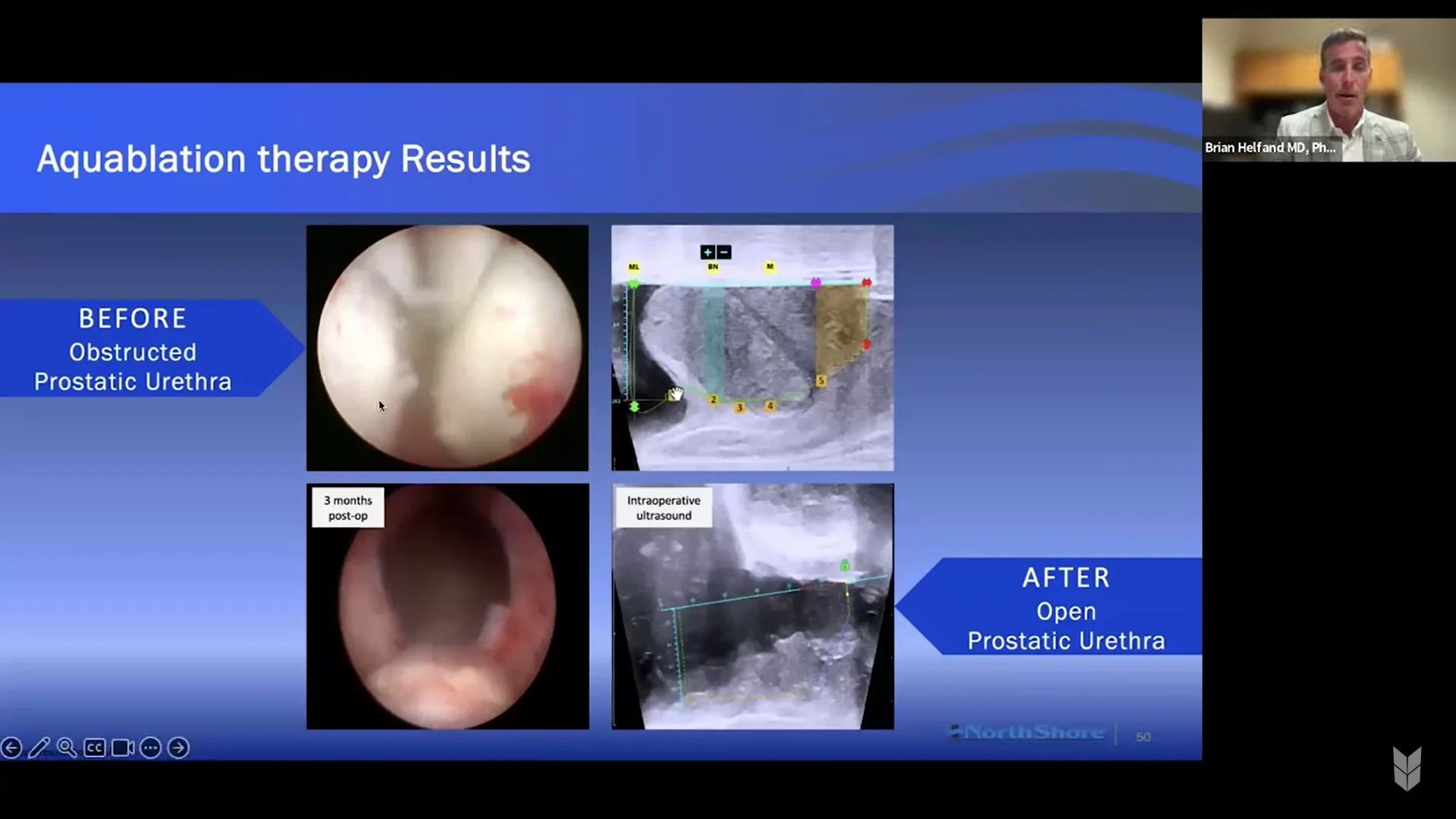This screenshot has height=819, width=1456.
Task: Click contour point 4 on ultrasound plan
Action: tap(770, 406)
